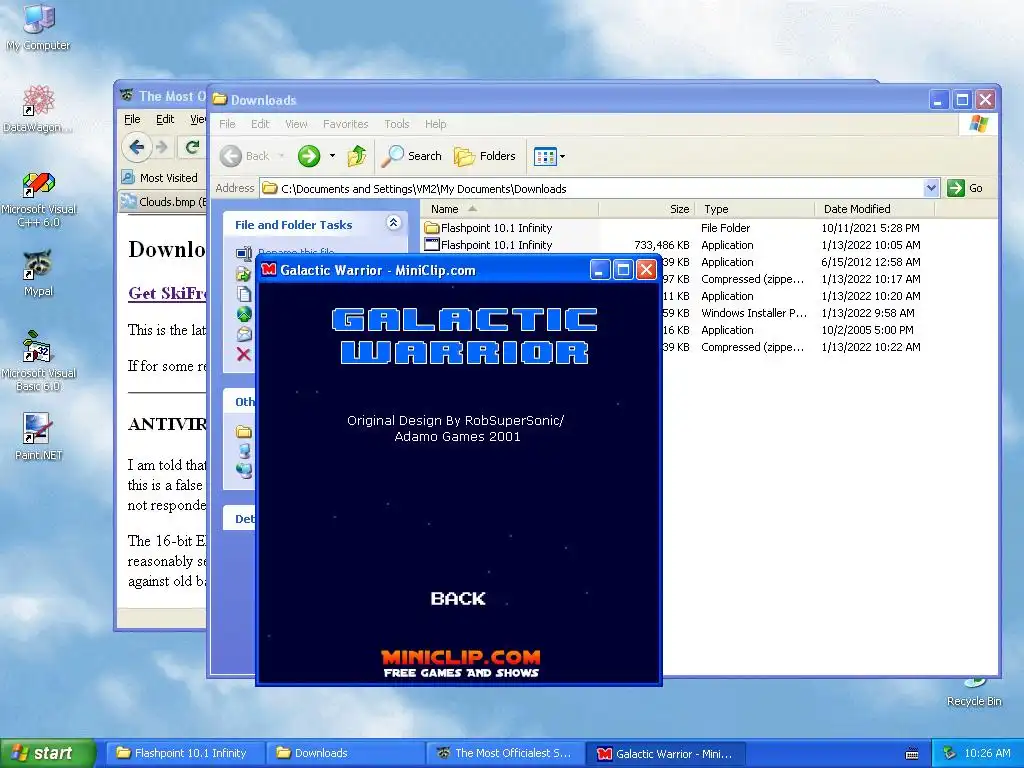Switch to Galactic Warrior taskbar button
1024x768 pixels.
point(665,753)
